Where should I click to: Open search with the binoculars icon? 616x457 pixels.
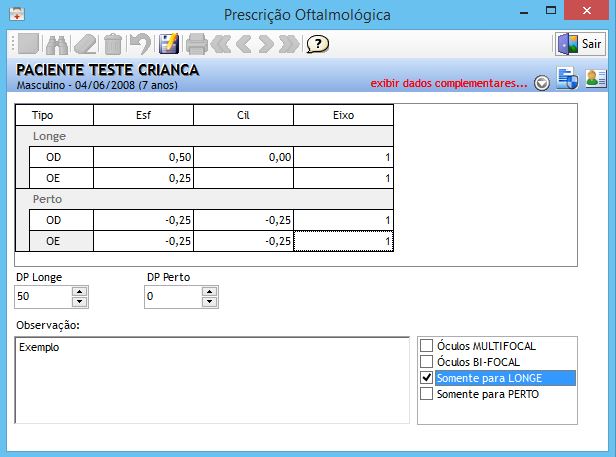click(57, 44)
